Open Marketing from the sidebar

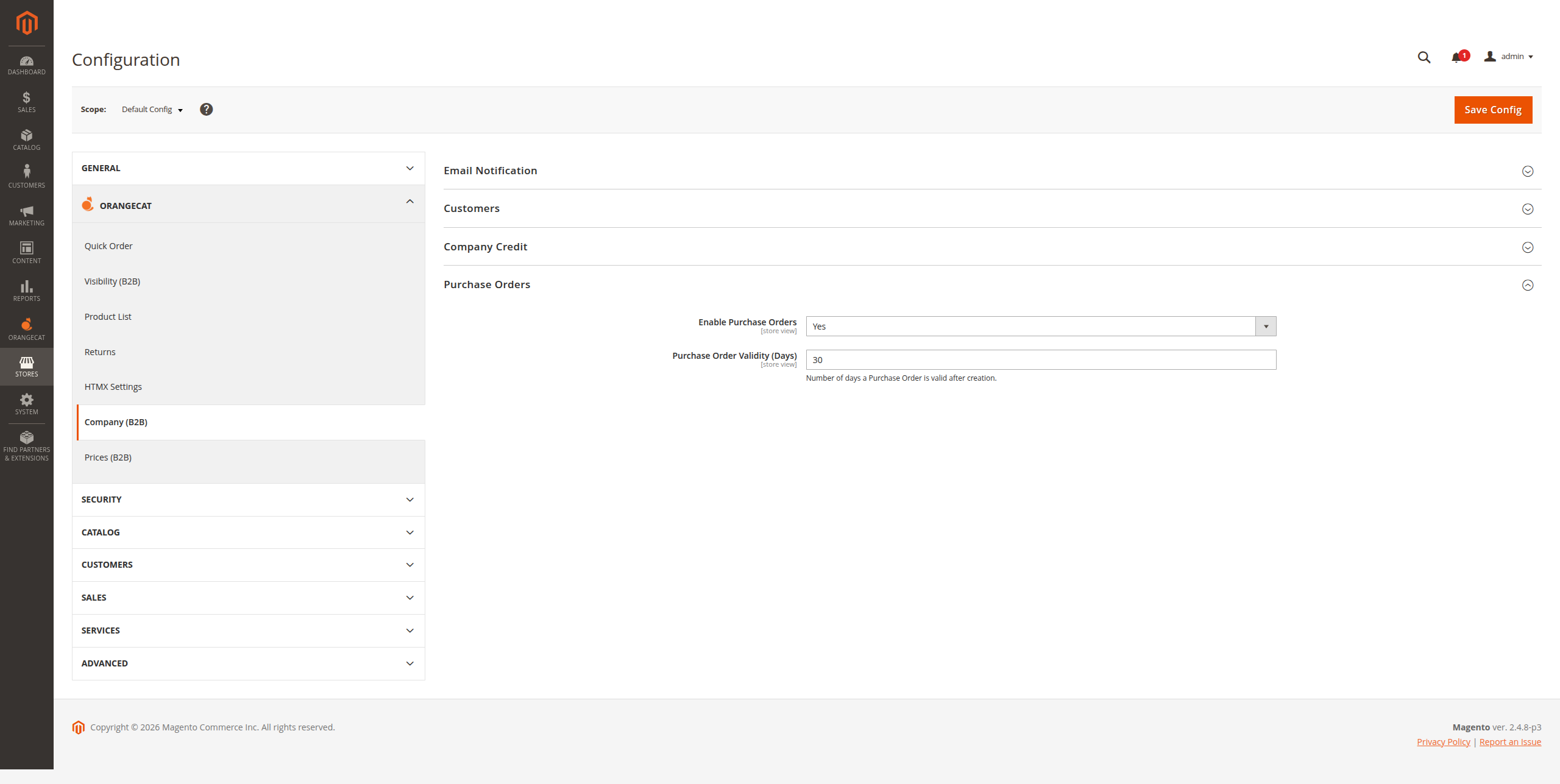click(x=26, y=214)
